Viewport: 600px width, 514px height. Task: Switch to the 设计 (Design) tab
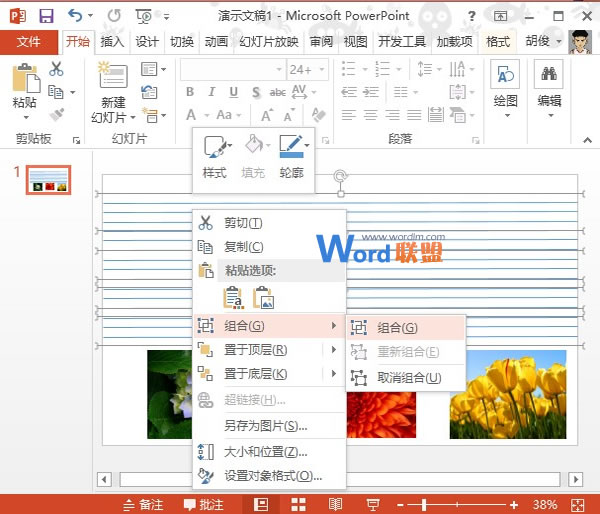pos(147,42)
